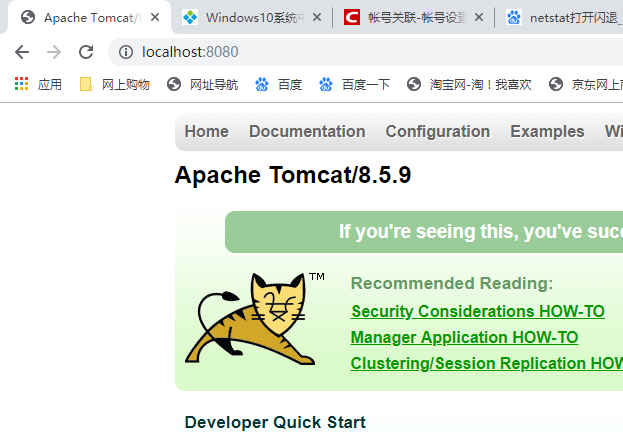This screenshot has width=623, height=432.
Task: Switch to the Windows10系统 tab
Action: 252,17
